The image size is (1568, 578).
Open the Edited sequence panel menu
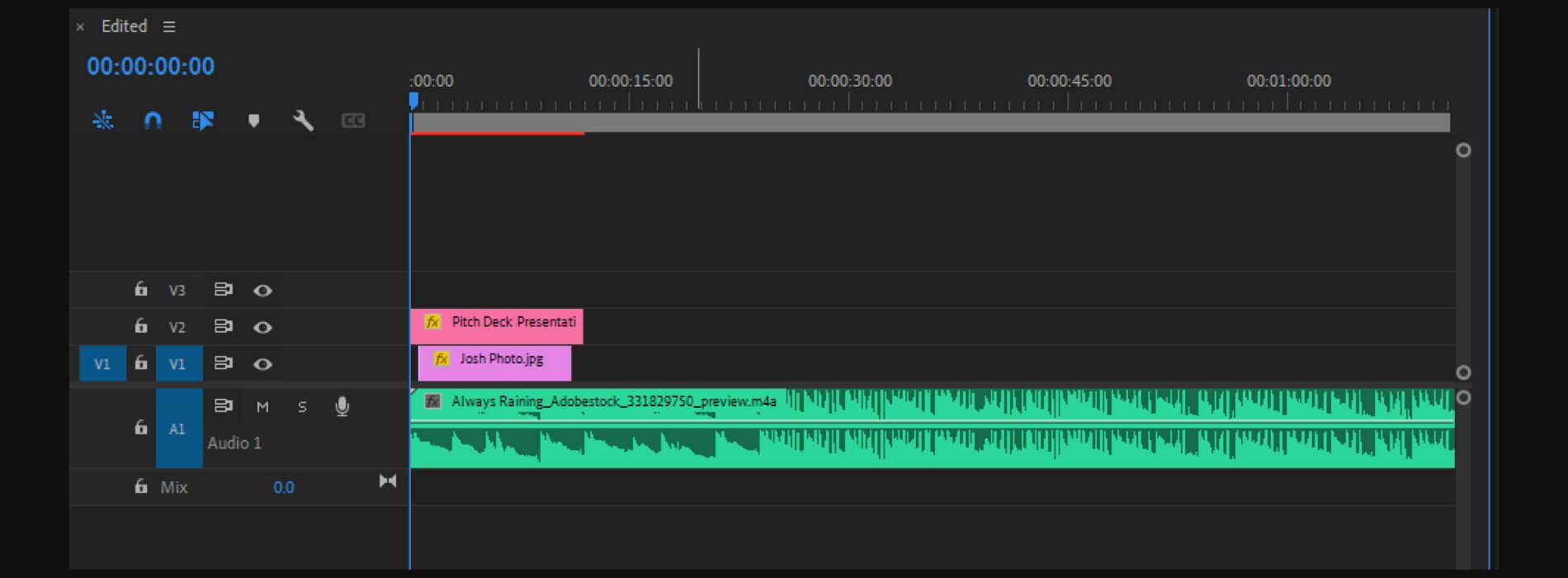169,26
